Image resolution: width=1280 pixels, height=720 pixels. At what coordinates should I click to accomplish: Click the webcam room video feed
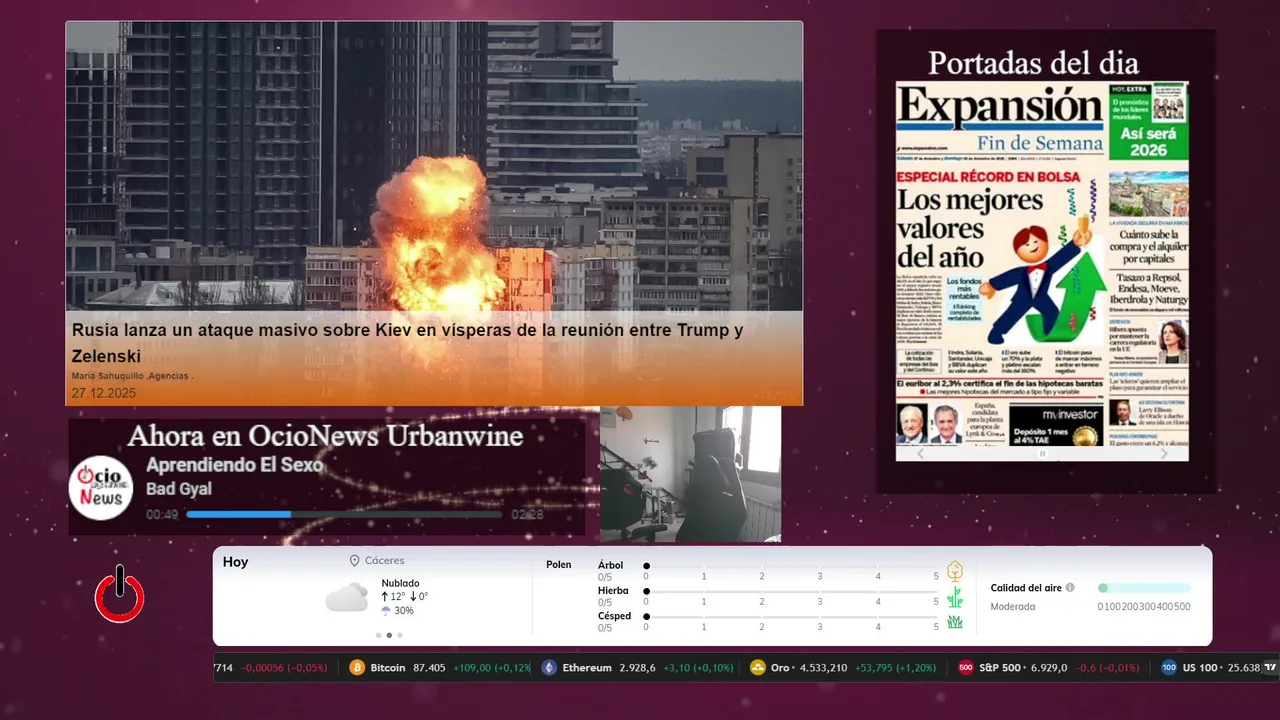click(690, 474)
